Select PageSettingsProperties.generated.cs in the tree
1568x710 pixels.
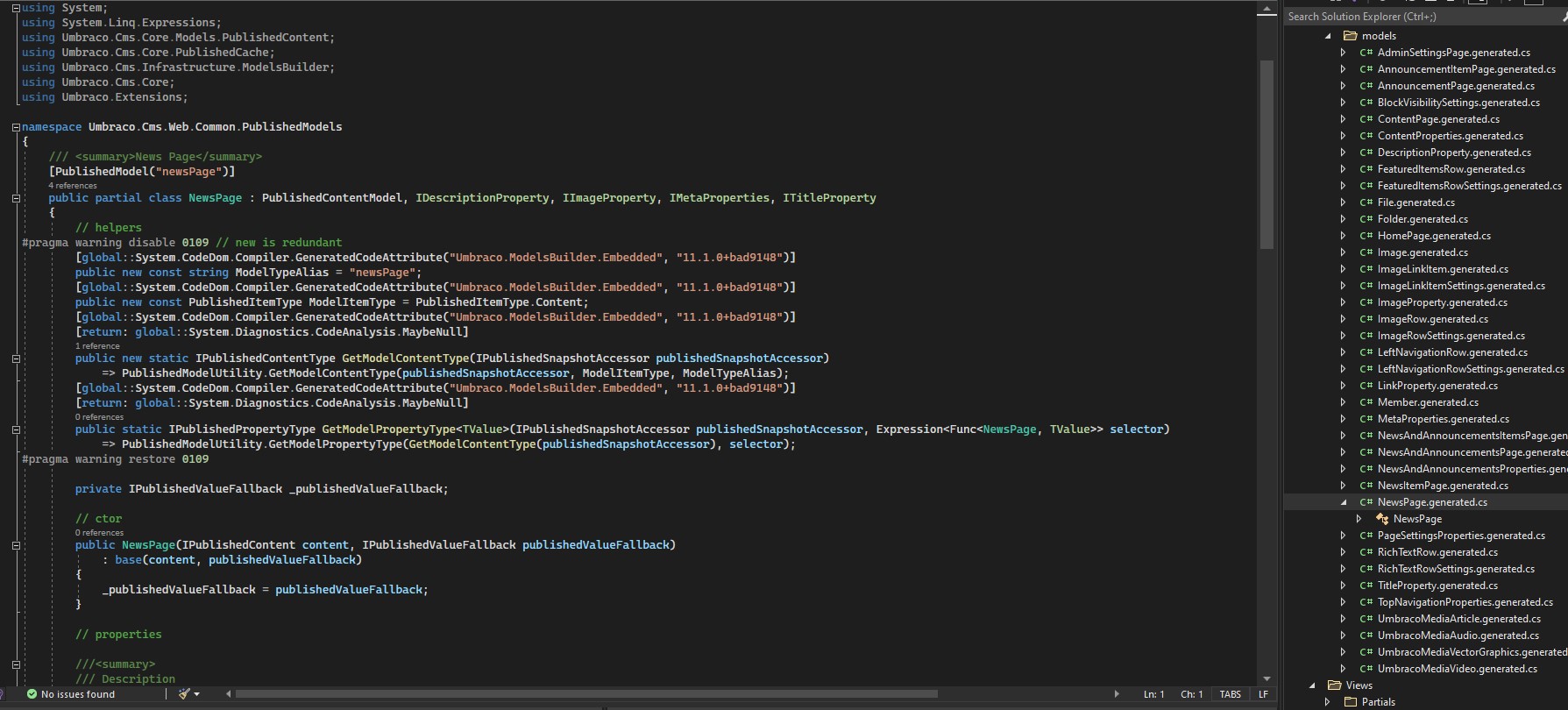coord(1461,536)
